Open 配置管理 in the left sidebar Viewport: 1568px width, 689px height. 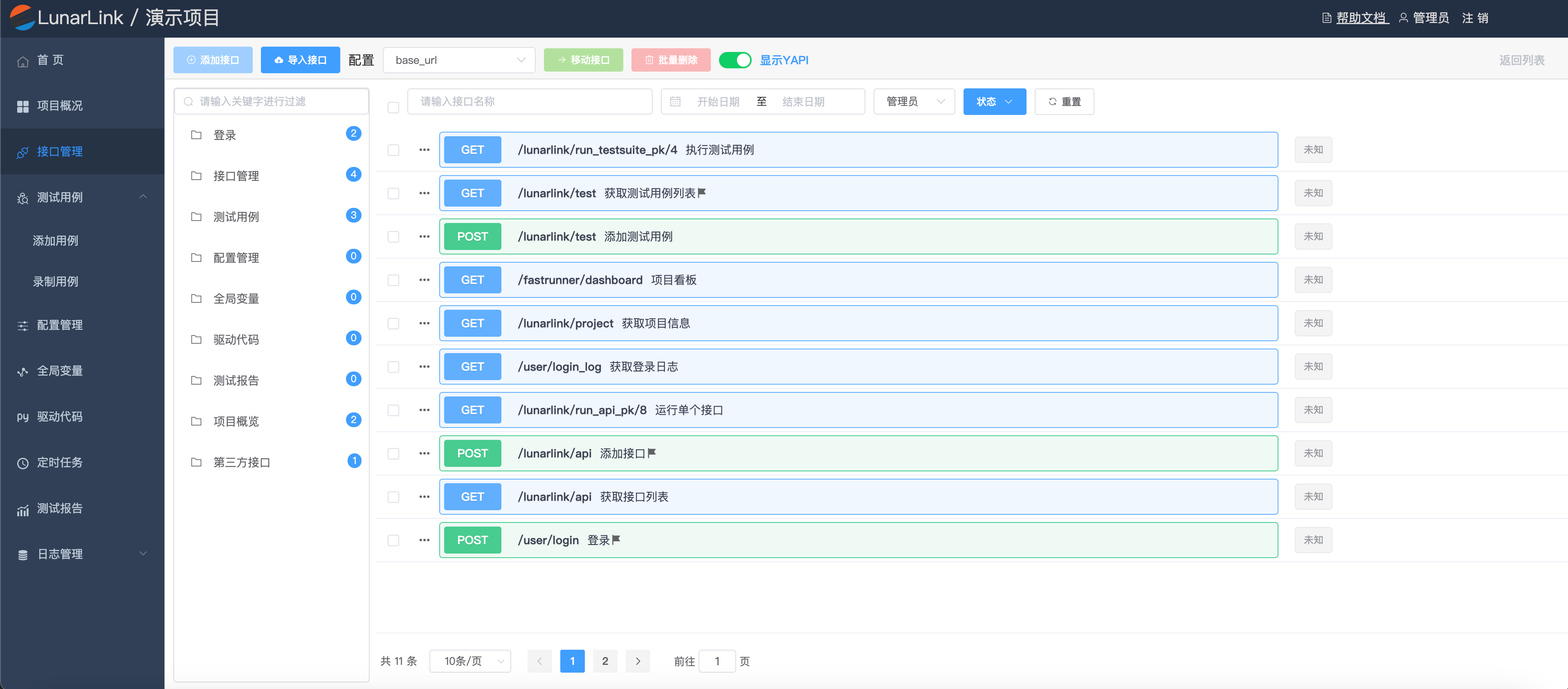60,325
